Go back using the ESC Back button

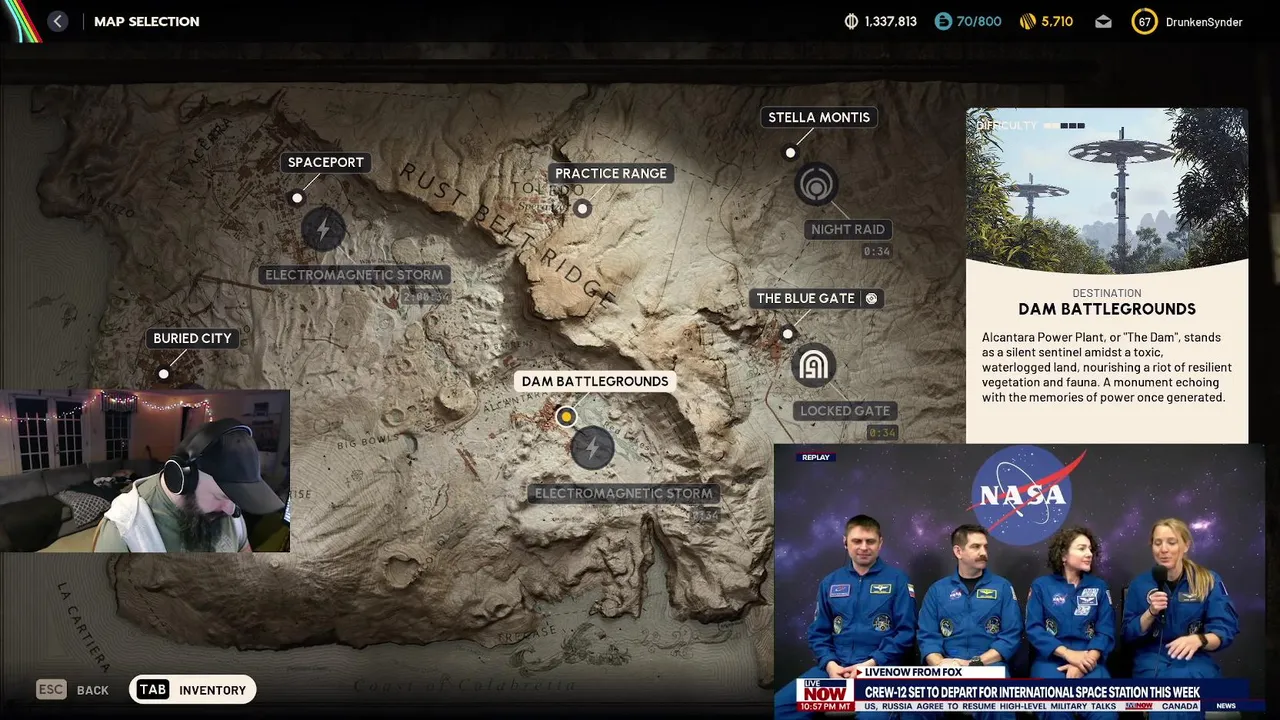[x=73, y=690]
